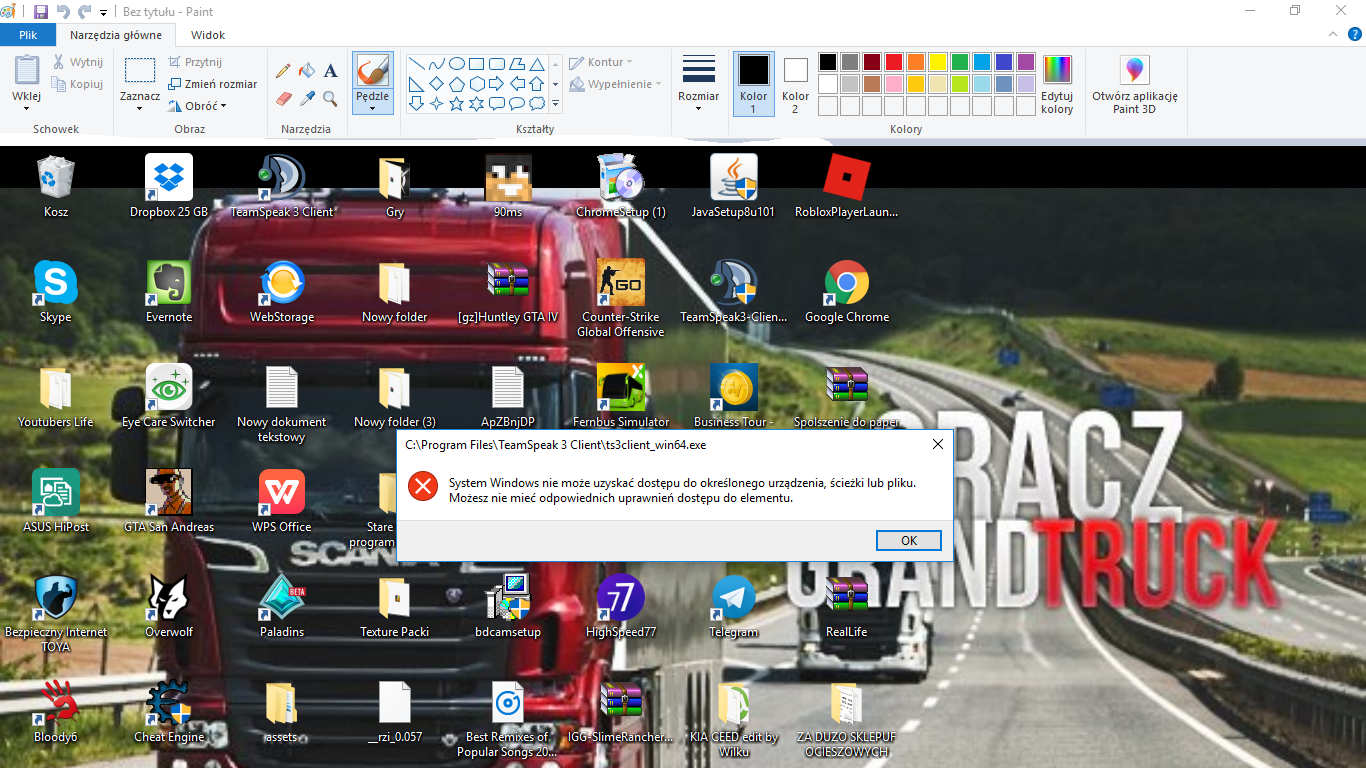Select the Eraser tool
Viewport: 1366px width, 768px height.
pos(284,99)
